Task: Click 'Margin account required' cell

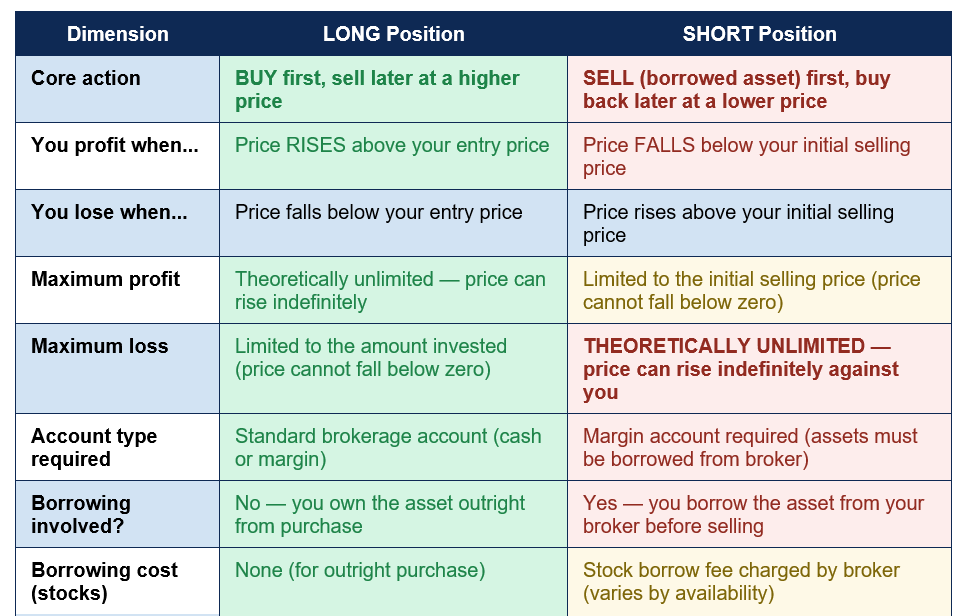Action: tap(759, 447)
